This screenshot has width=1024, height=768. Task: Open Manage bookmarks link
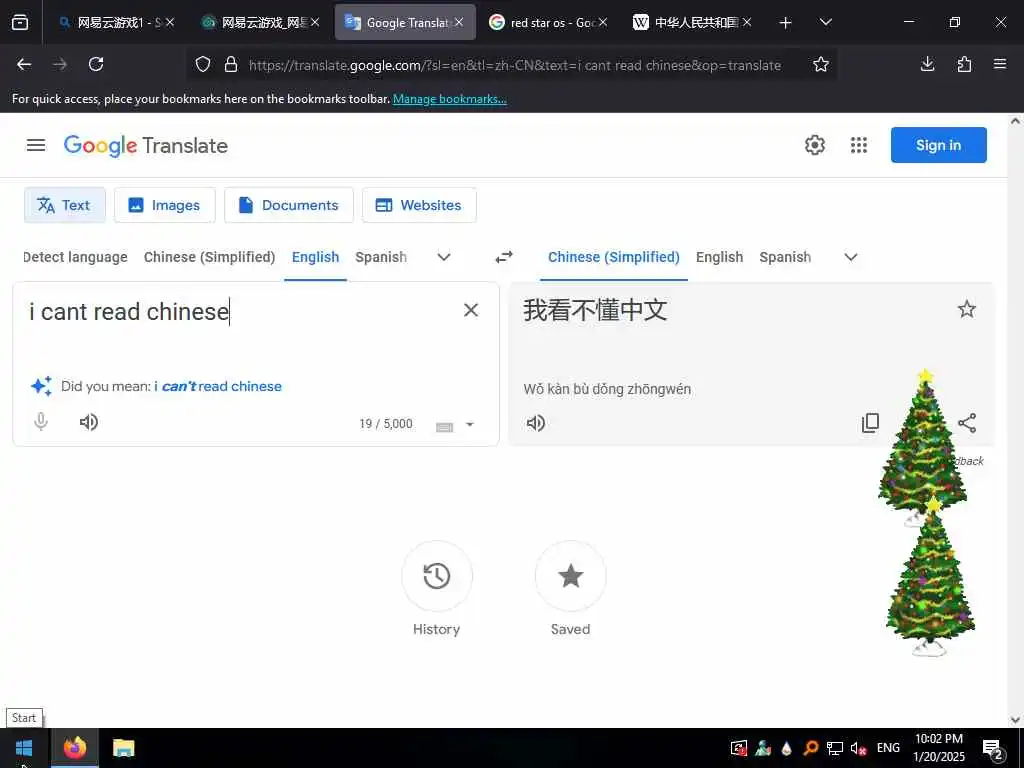[x=449, y=99]
